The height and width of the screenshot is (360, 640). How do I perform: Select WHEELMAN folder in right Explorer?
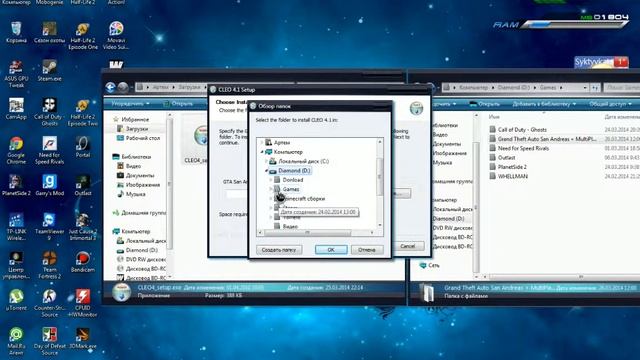coord(513,176)
